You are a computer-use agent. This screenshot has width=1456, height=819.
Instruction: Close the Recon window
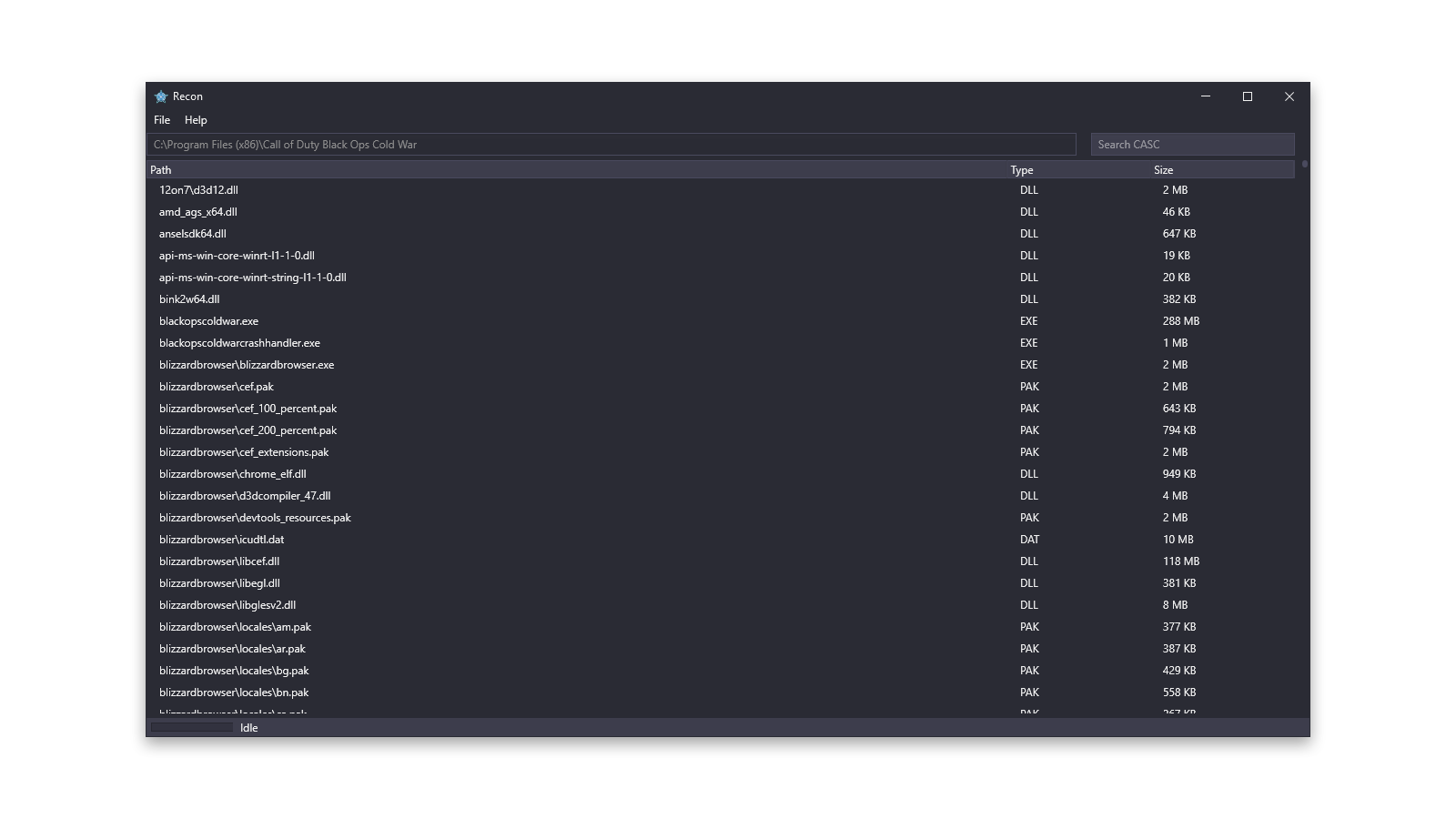point(1289,96)
